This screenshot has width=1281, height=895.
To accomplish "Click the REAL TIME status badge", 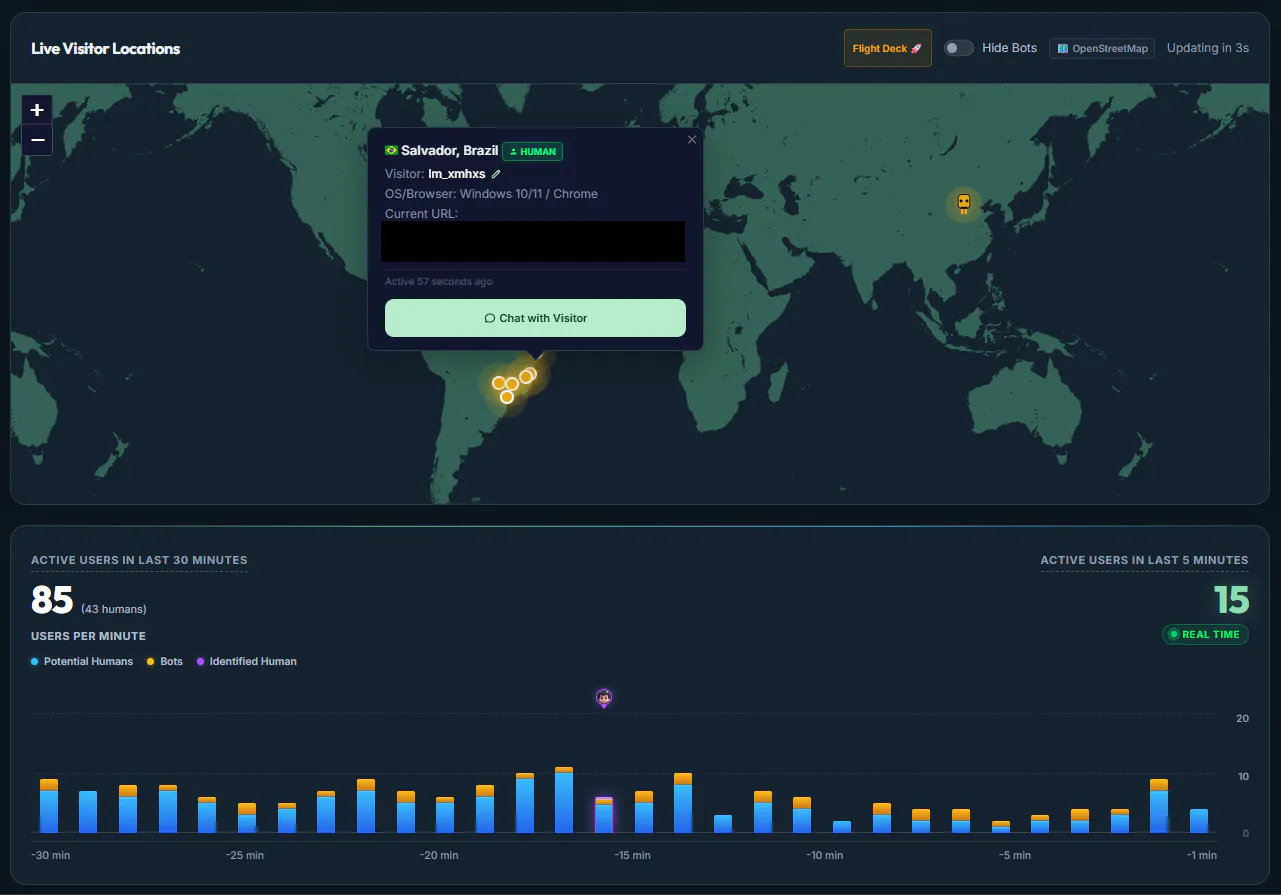I will point(1205,634).
